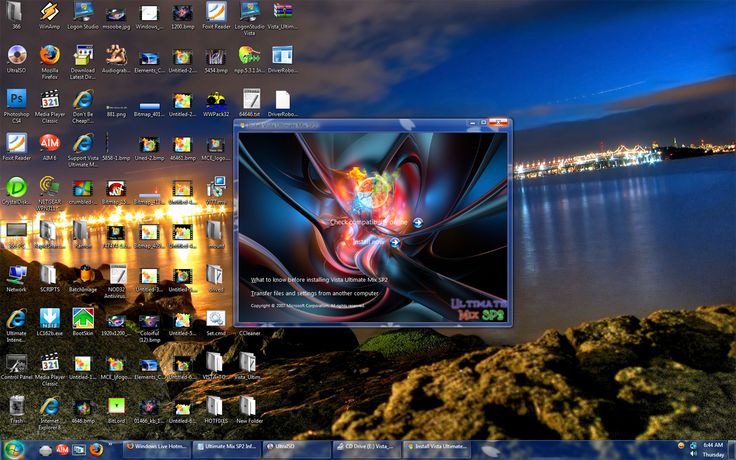This screenshot has width=736, height=460.
Task: Click Check compatibility online arrow
Action: click(x=418, y=222)
